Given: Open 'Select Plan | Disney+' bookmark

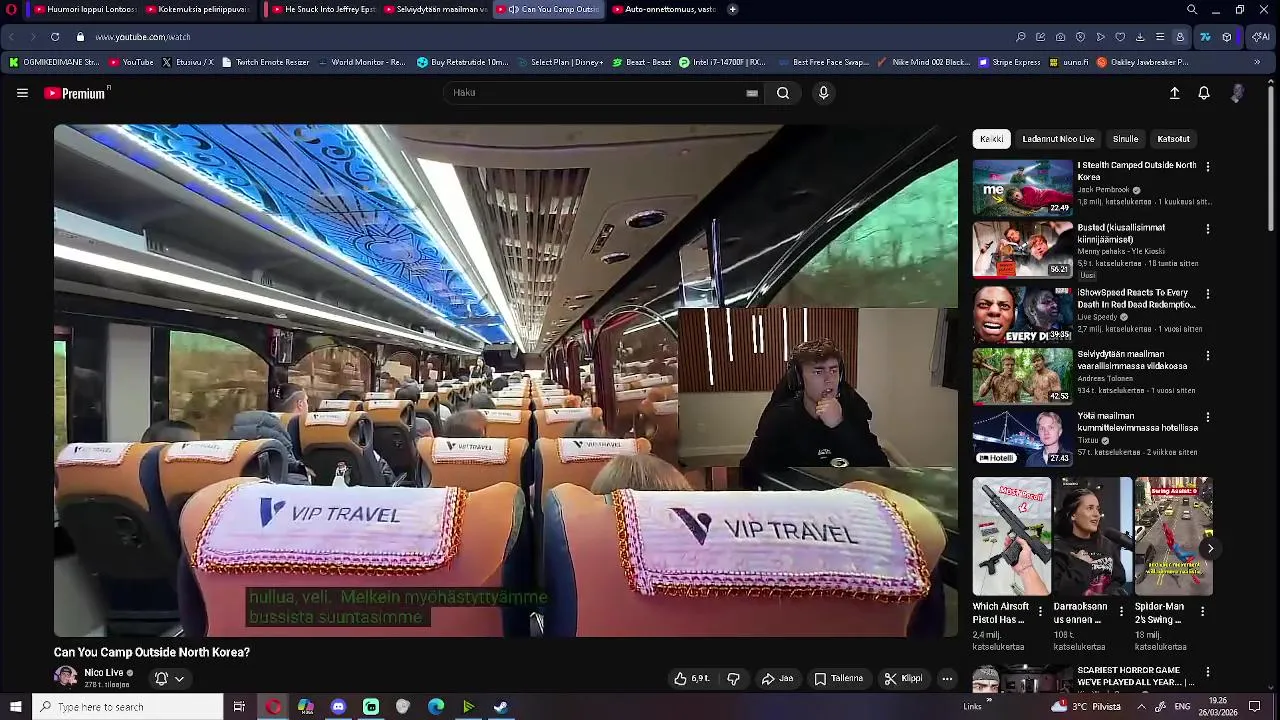Looking at the screenshot, I should pos(559,62).
